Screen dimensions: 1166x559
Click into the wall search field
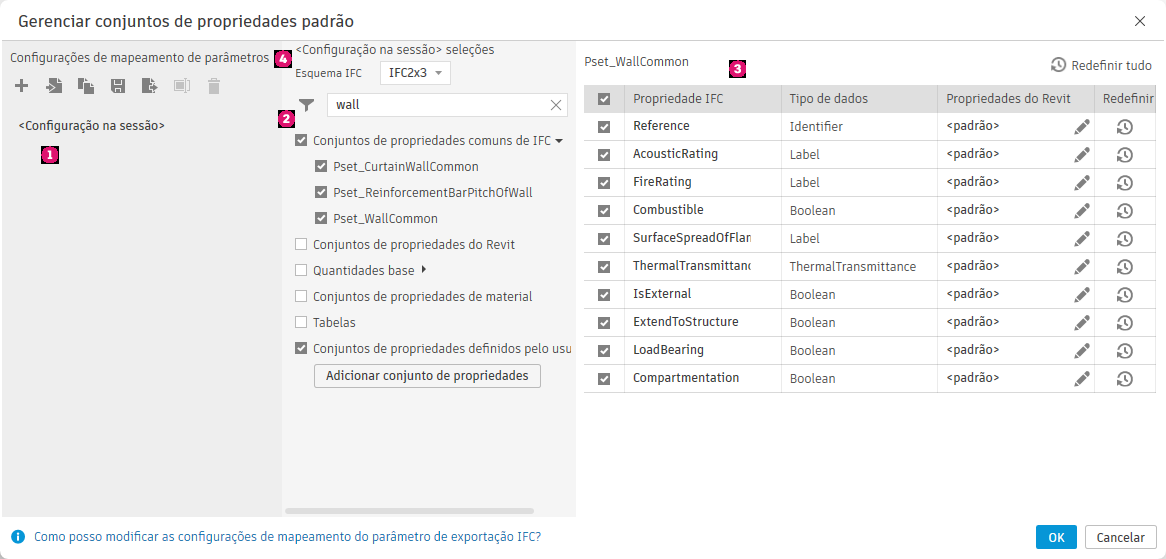[x=438, y=105]
